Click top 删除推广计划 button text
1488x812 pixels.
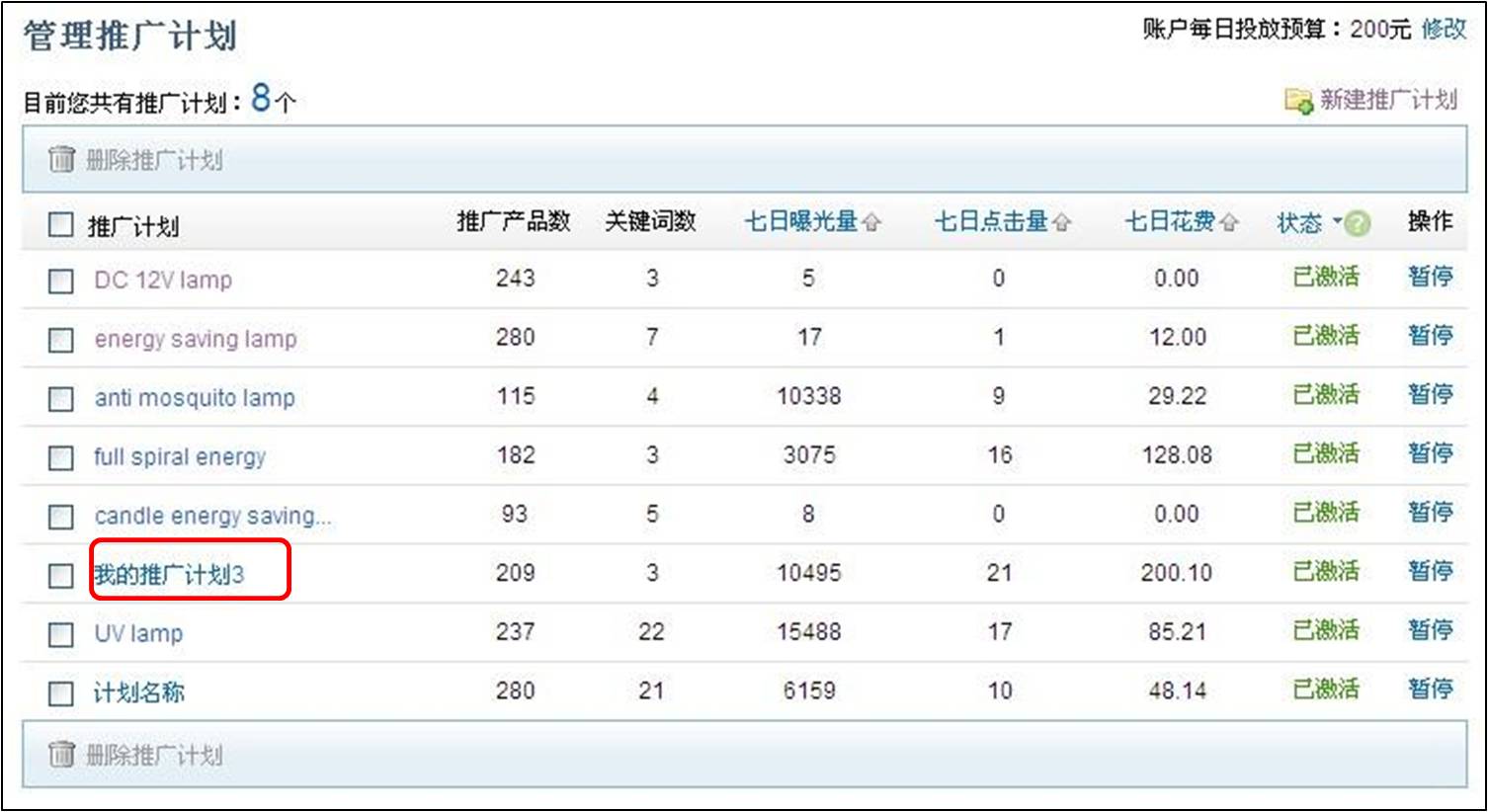[x=154, y=160]
